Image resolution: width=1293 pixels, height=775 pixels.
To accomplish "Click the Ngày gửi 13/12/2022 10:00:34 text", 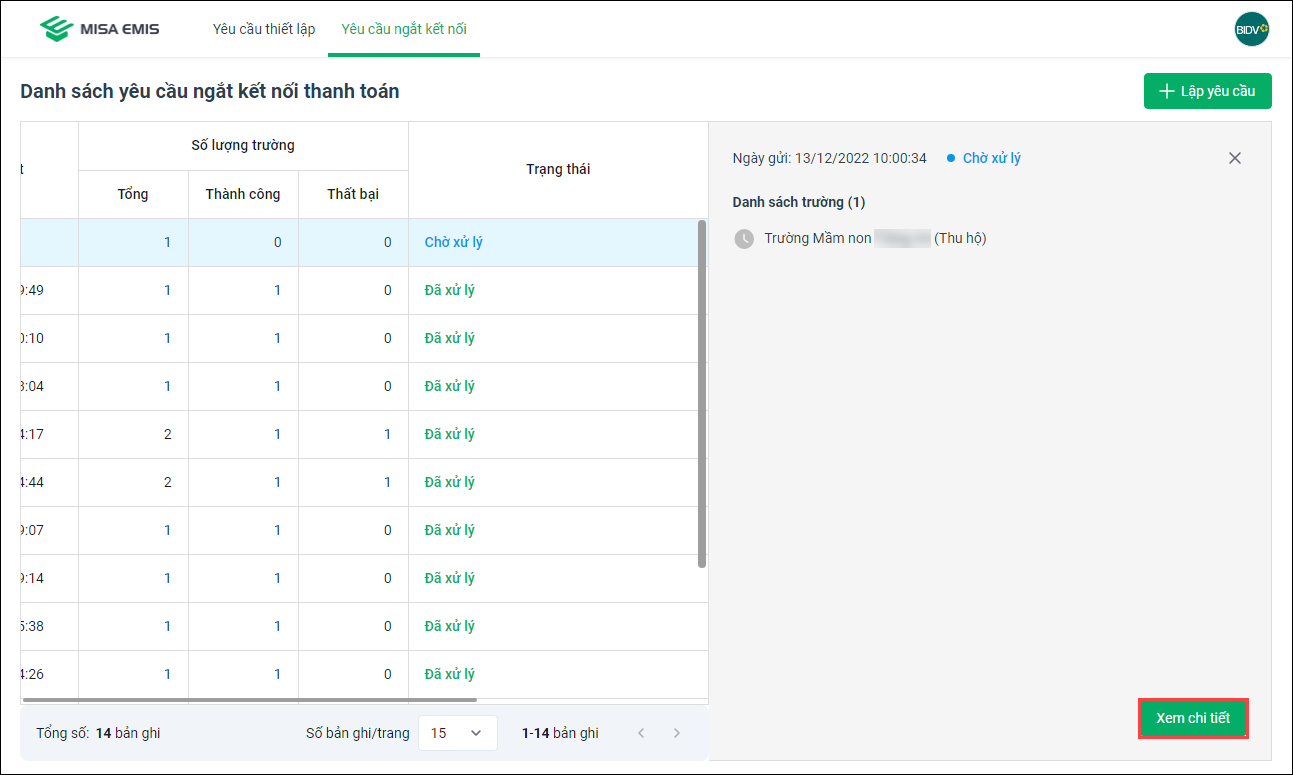I will pos(829,158).
